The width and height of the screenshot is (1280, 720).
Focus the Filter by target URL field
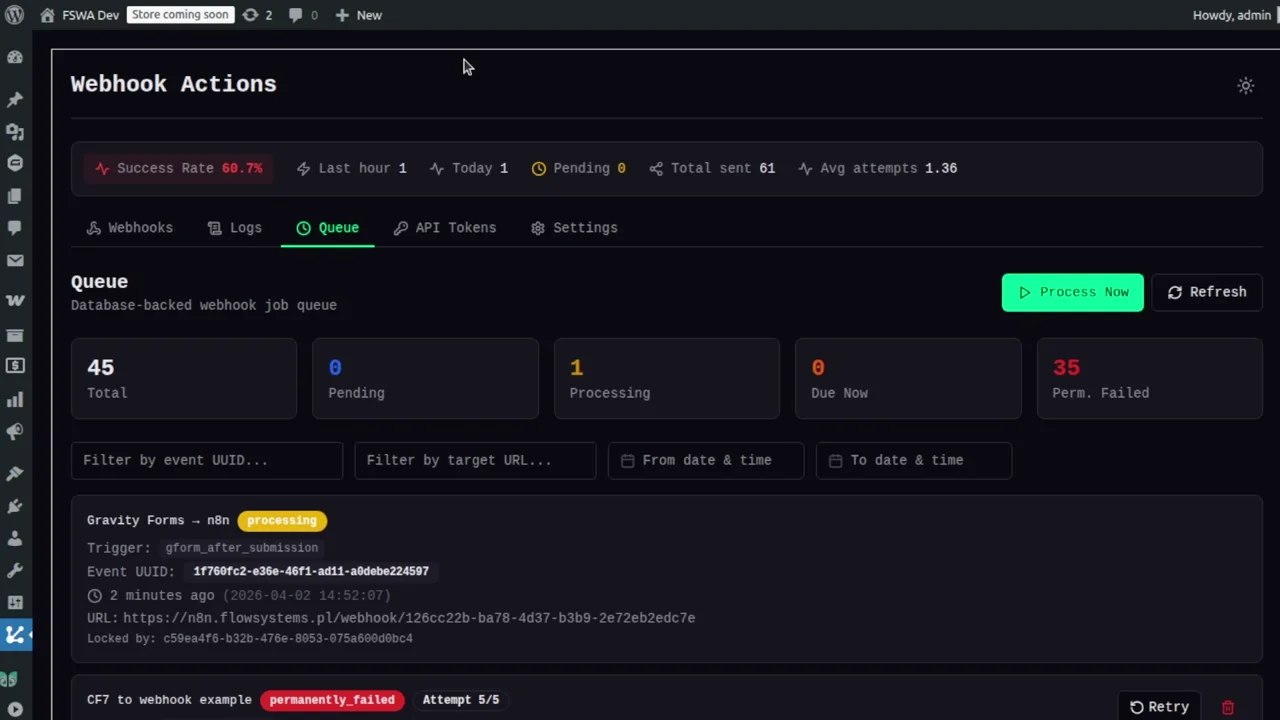point(475,460)
